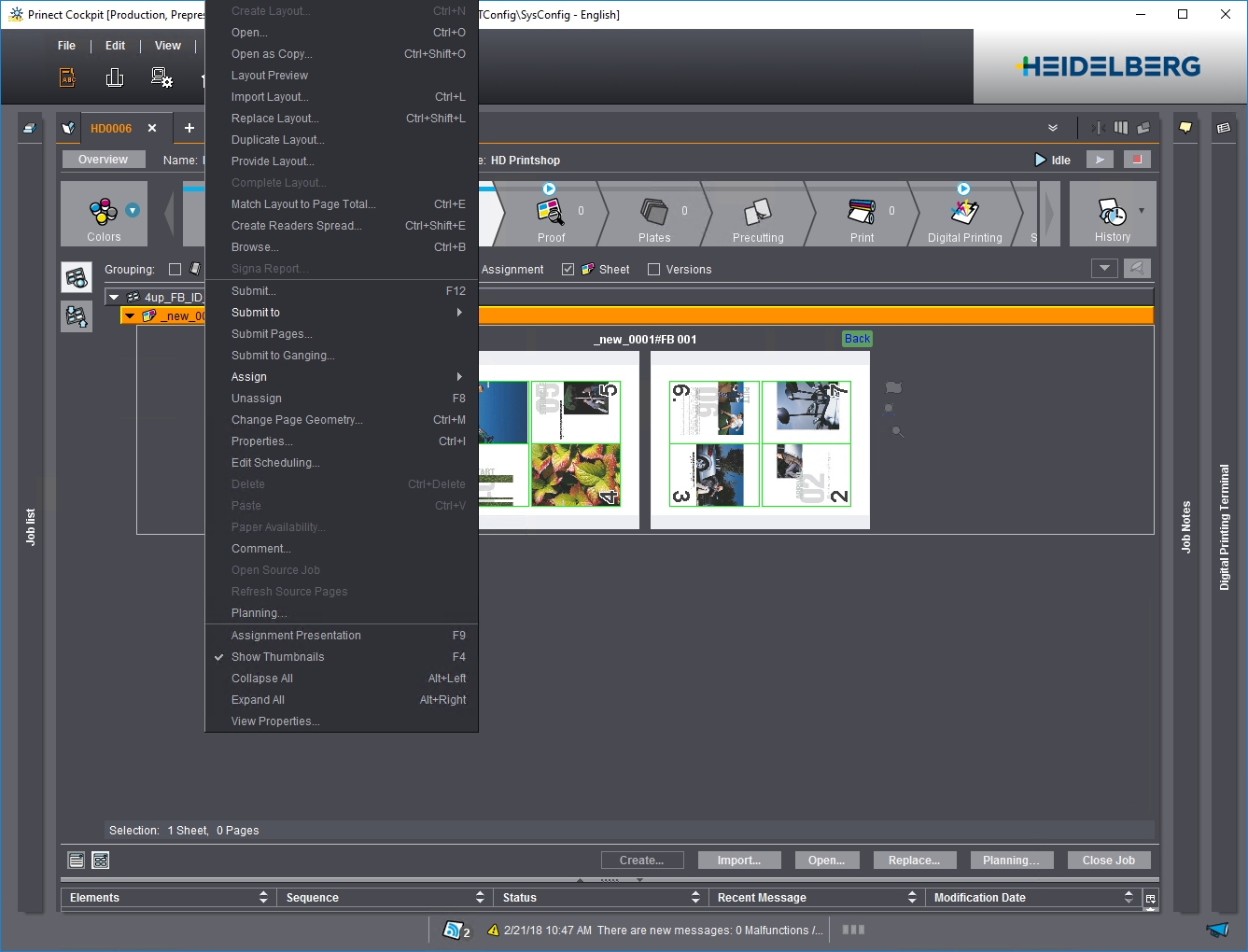Sort the Status column

tap(695, 897)
